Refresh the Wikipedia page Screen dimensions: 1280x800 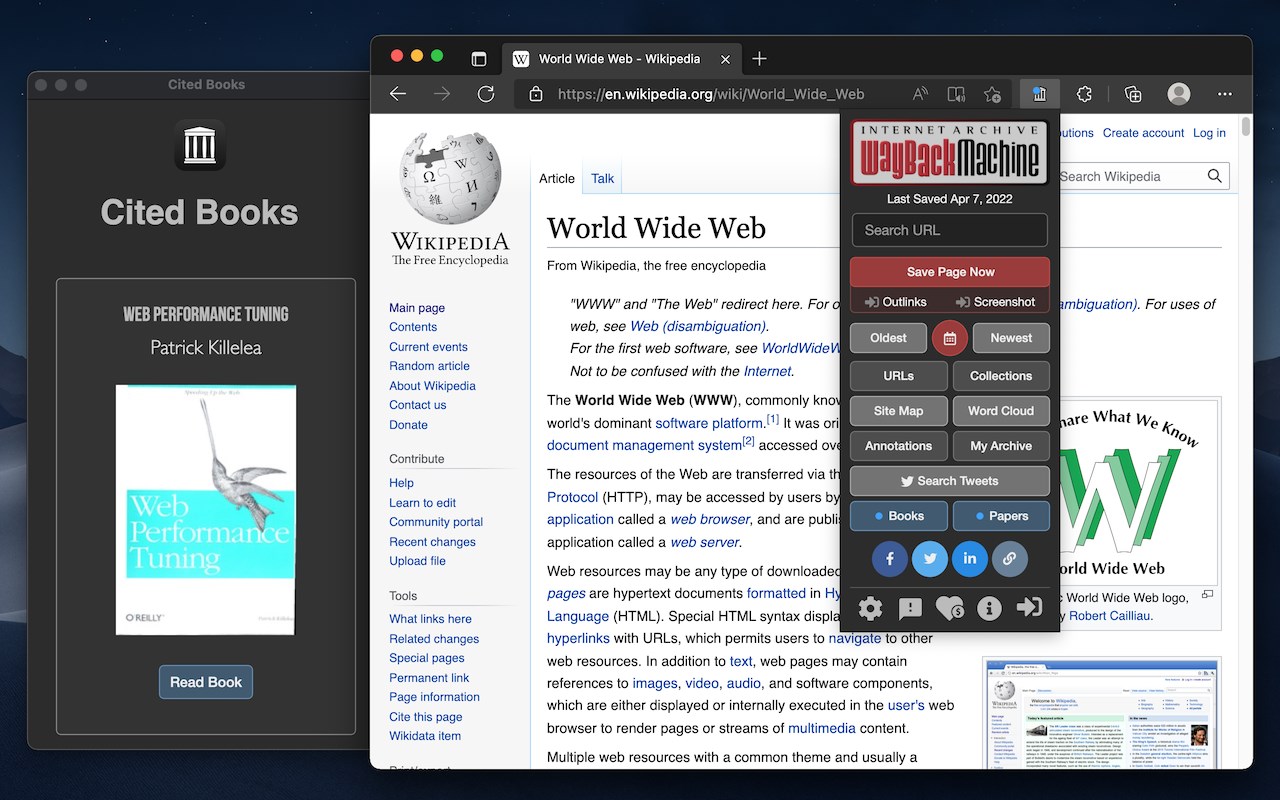click(x=486, y=94)
